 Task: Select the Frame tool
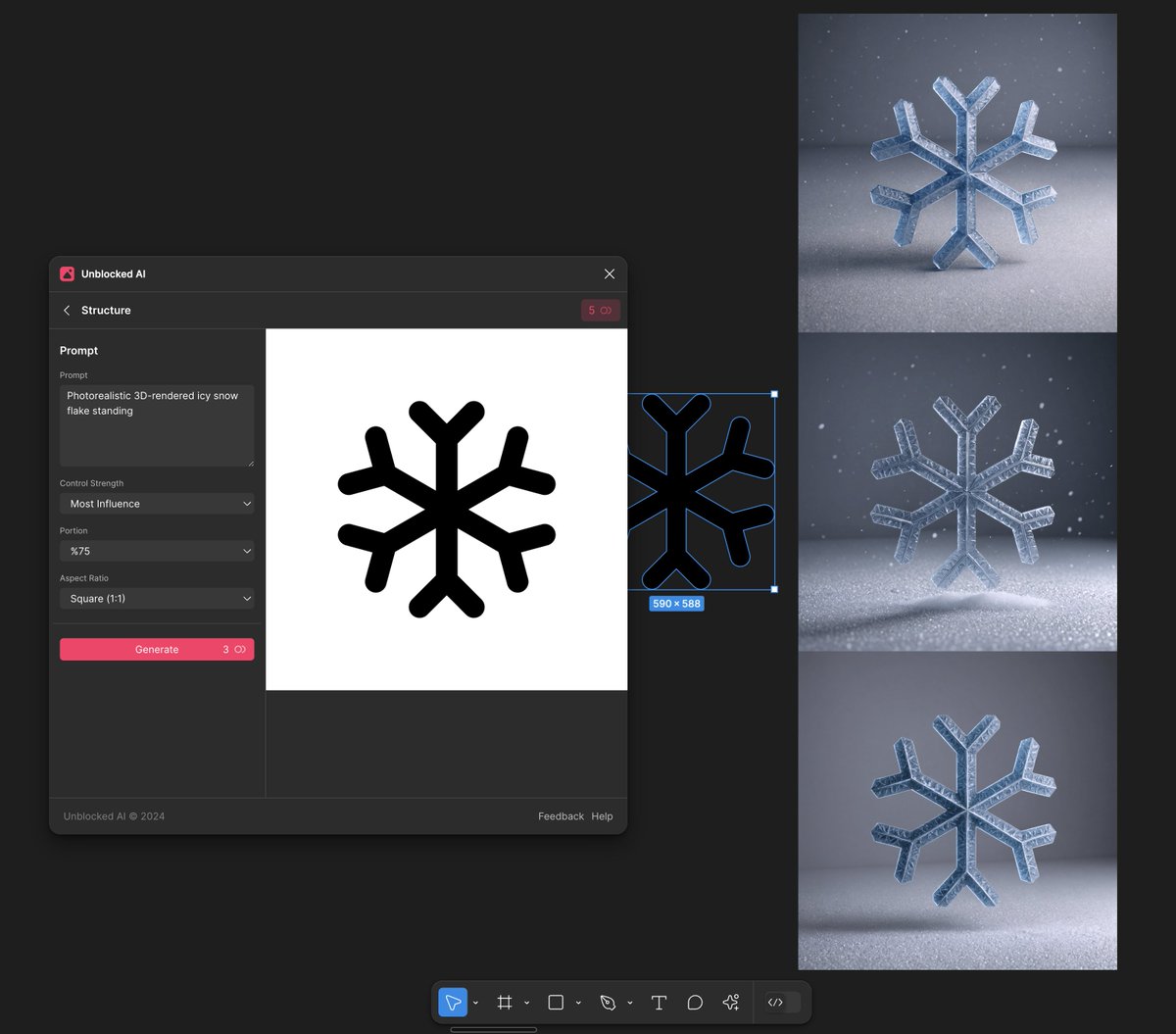click(x=505, y=1003)
